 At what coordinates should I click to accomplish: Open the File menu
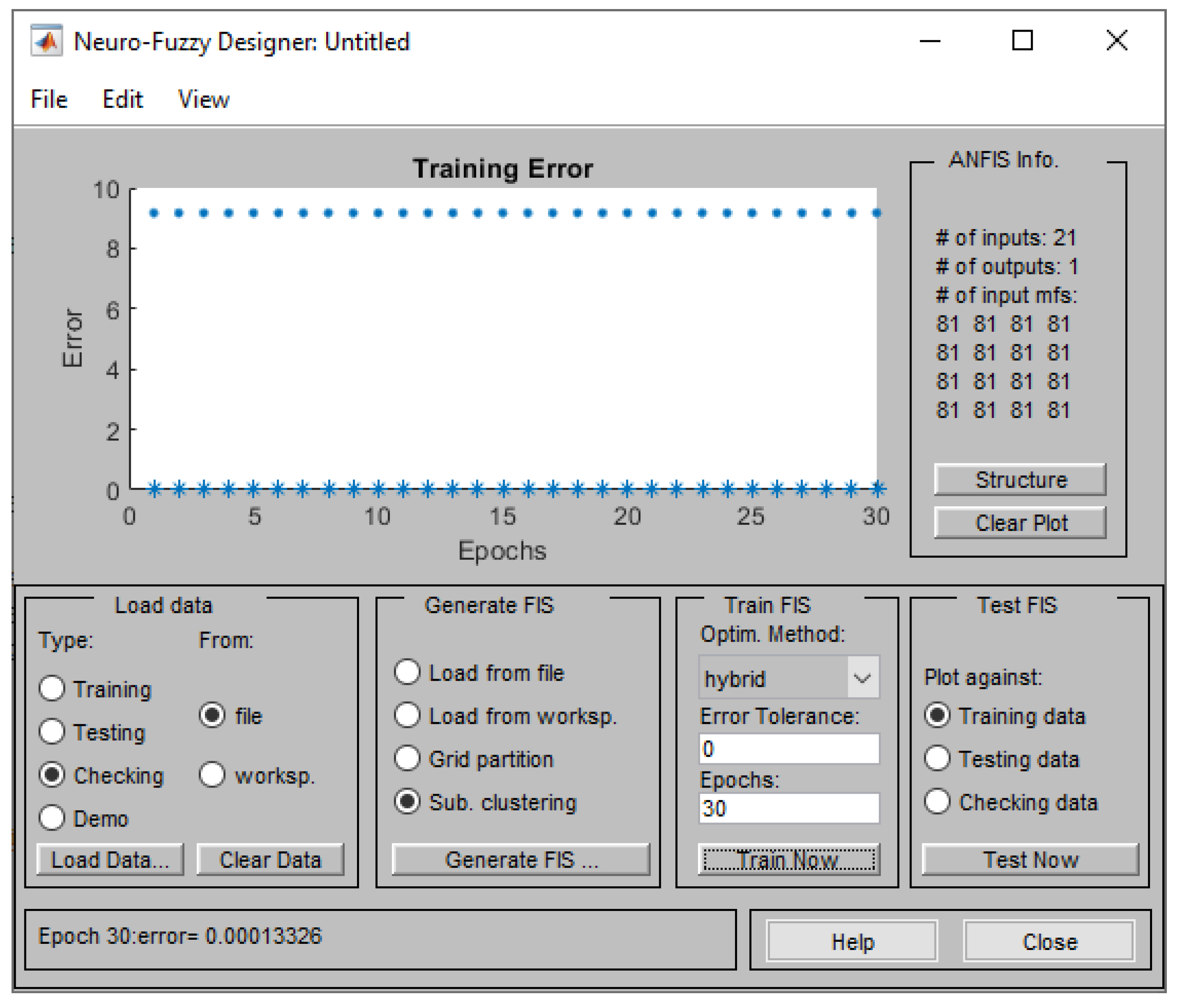point(49,100)
